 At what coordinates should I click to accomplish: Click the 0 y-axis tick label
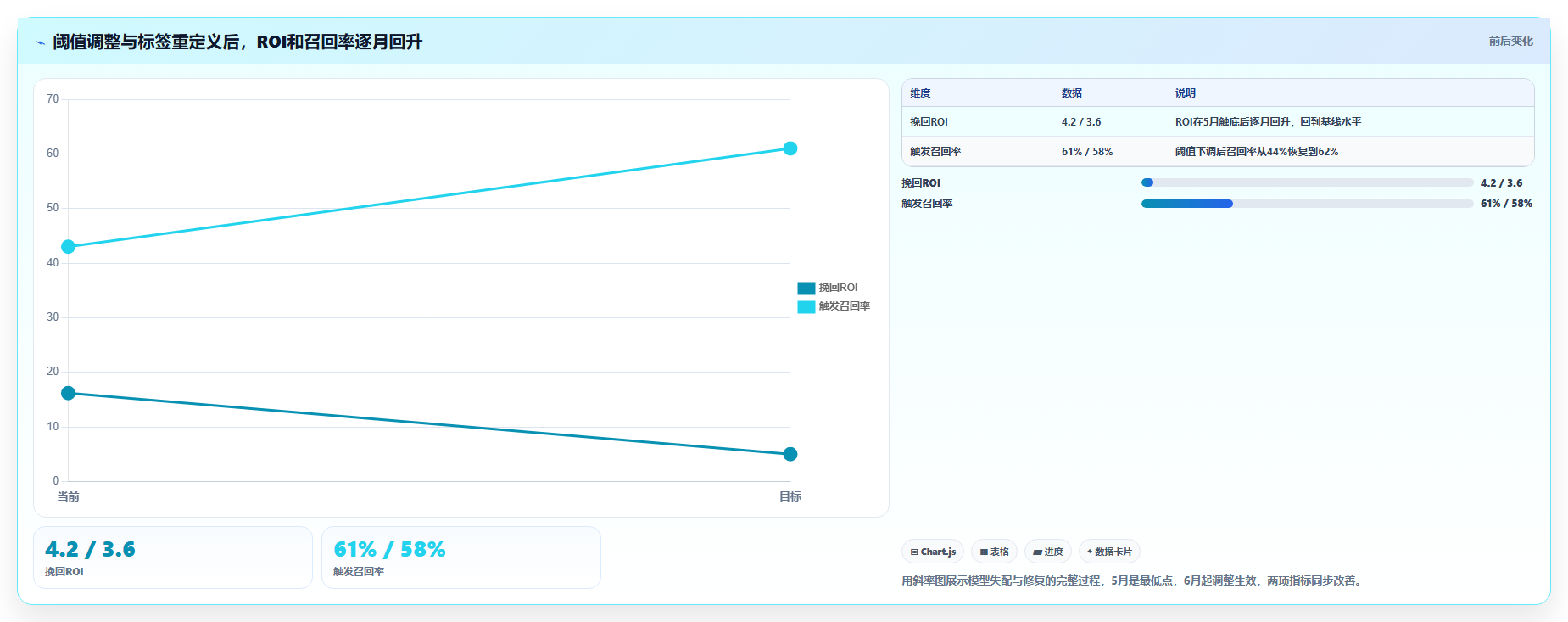point(56,481)
